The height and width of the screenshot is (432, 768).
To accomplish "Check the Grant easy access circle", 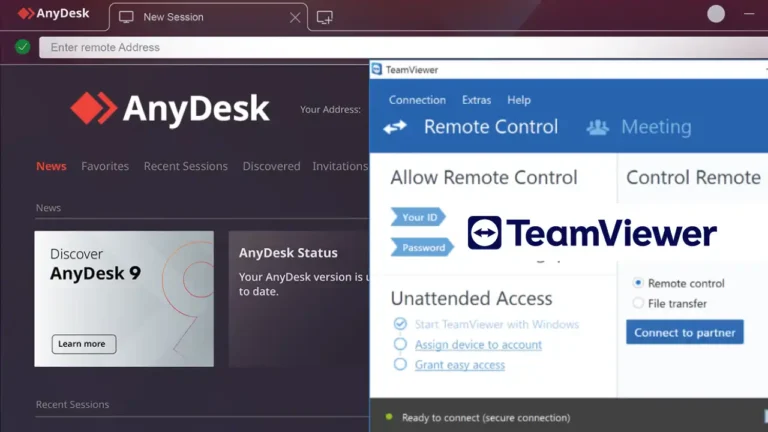I will point(400,364).
